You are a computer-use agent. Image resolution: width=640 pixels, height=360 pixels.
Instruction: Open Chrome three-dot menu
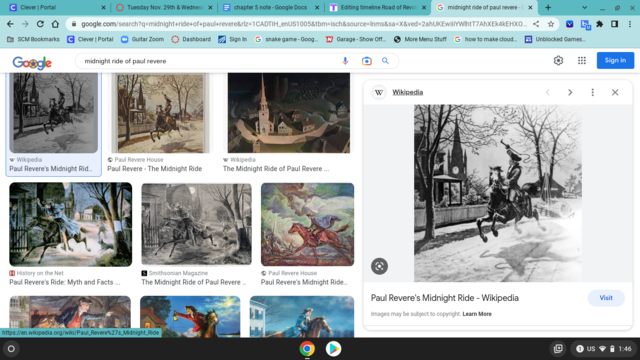(x=630, y=24)
